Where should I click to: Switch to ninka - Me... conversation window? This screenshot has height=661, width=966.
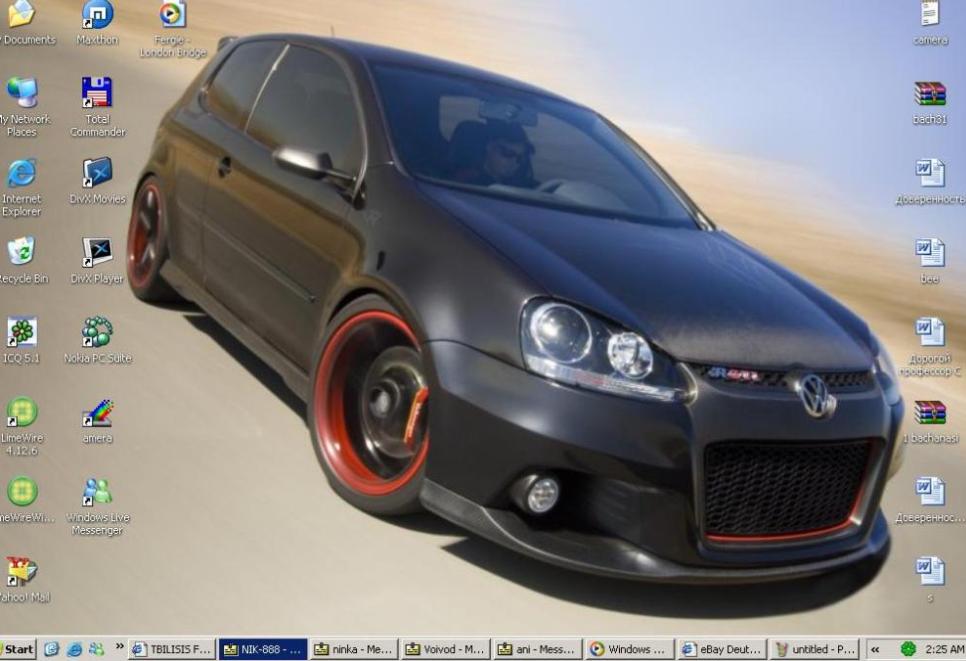pos(354,649)
